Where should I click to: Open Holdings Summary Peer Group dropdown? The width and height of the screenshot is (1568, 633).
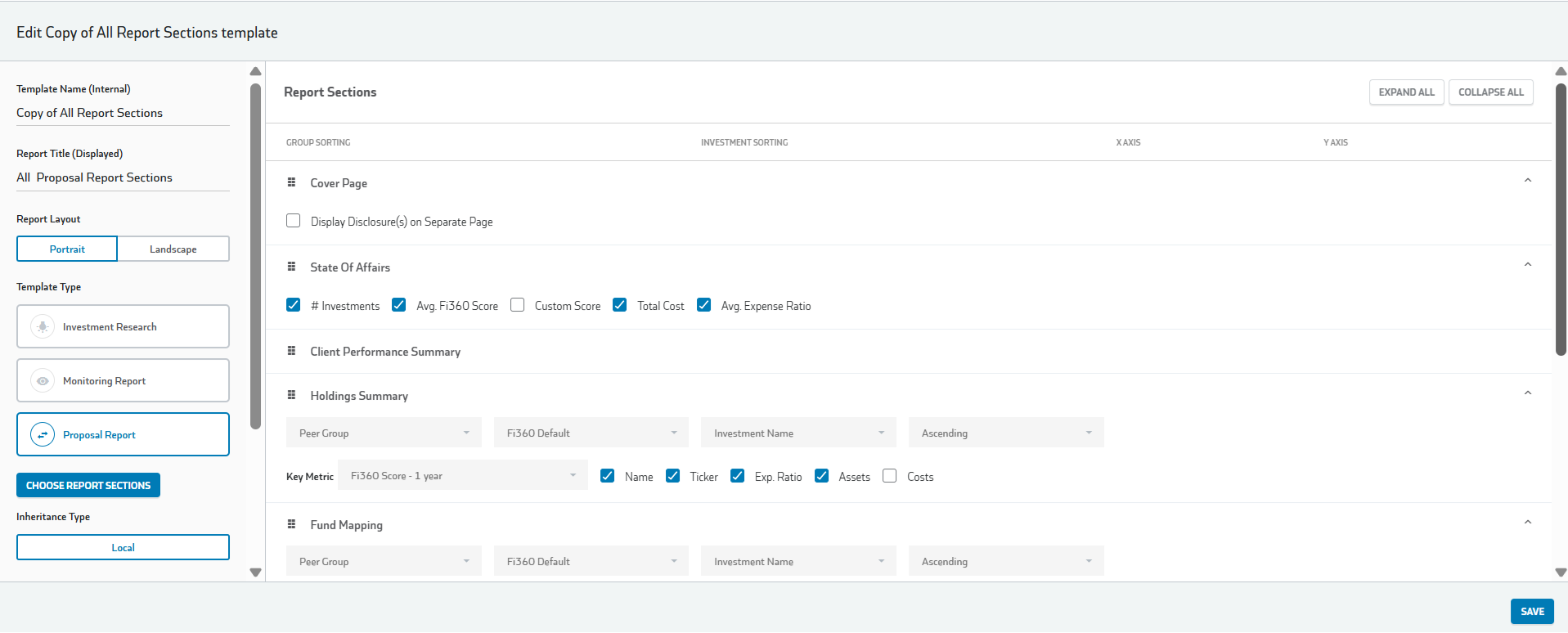384,433
